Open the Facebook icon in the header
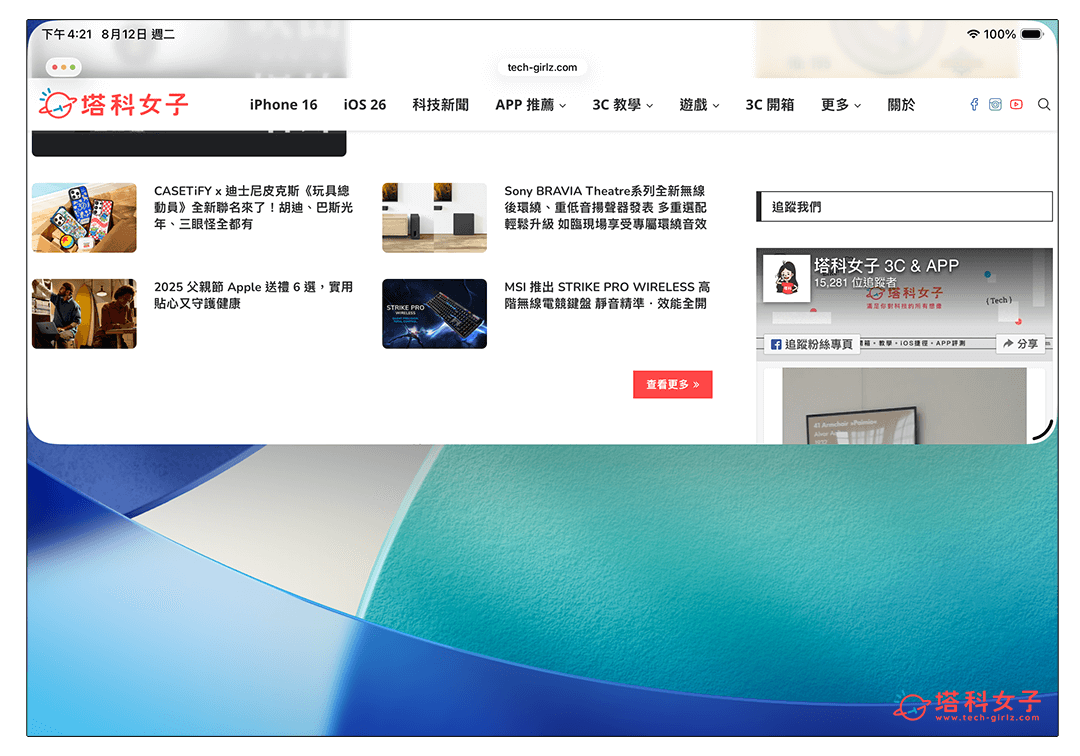This screenshot has height=756, width=1080. pos(973,104)
